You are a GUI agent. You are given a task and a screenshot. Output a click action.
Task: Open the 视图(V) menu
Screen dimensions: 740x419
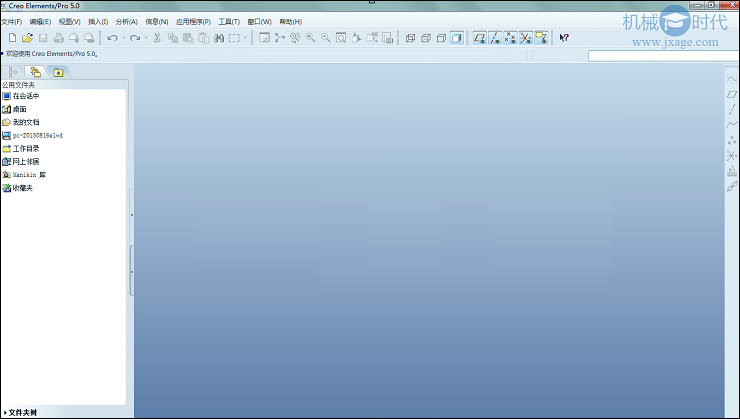coord(69,22)
